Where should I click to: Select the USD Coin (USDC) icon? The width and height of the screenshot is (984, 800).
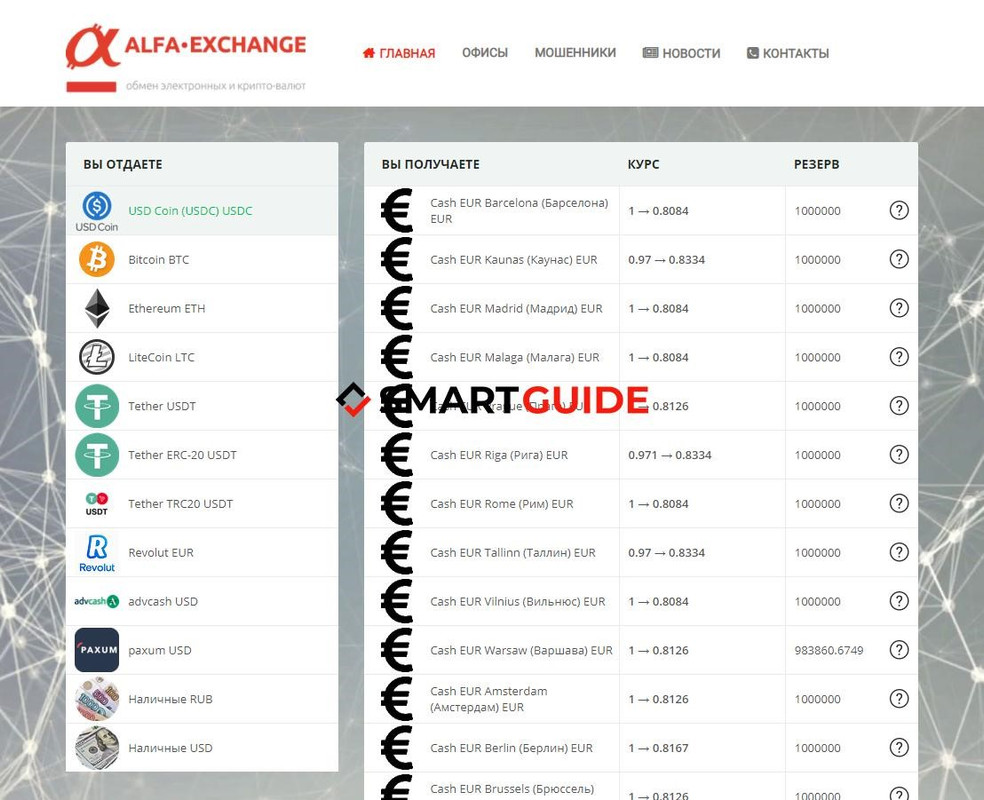pyautogui.click(x=97, y=211)
